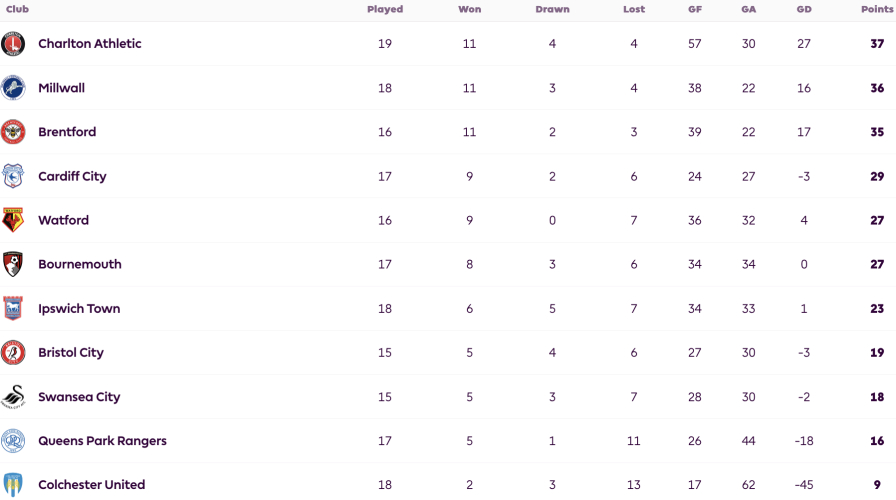Image resolution: width=896 pixels, height=500 pixels.
Task: Click the Charlton Athletic club crest
Action: click(13, 44)
